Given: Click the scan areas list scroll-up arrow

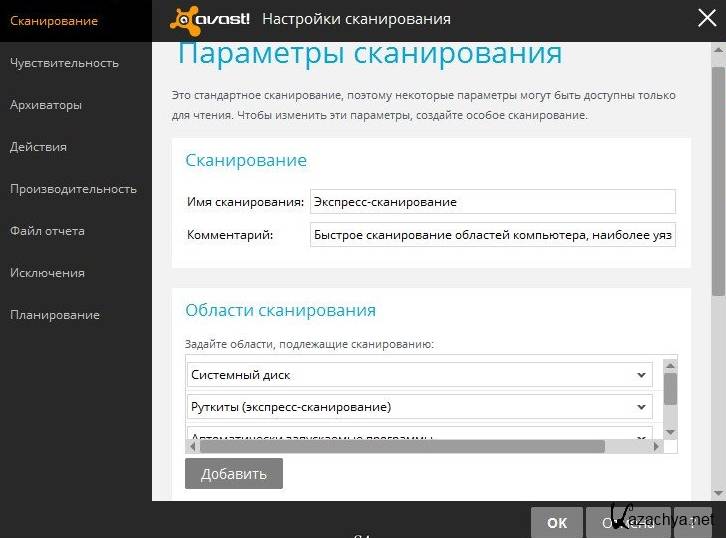Looking at the screenshot, I should click(670, 364).
